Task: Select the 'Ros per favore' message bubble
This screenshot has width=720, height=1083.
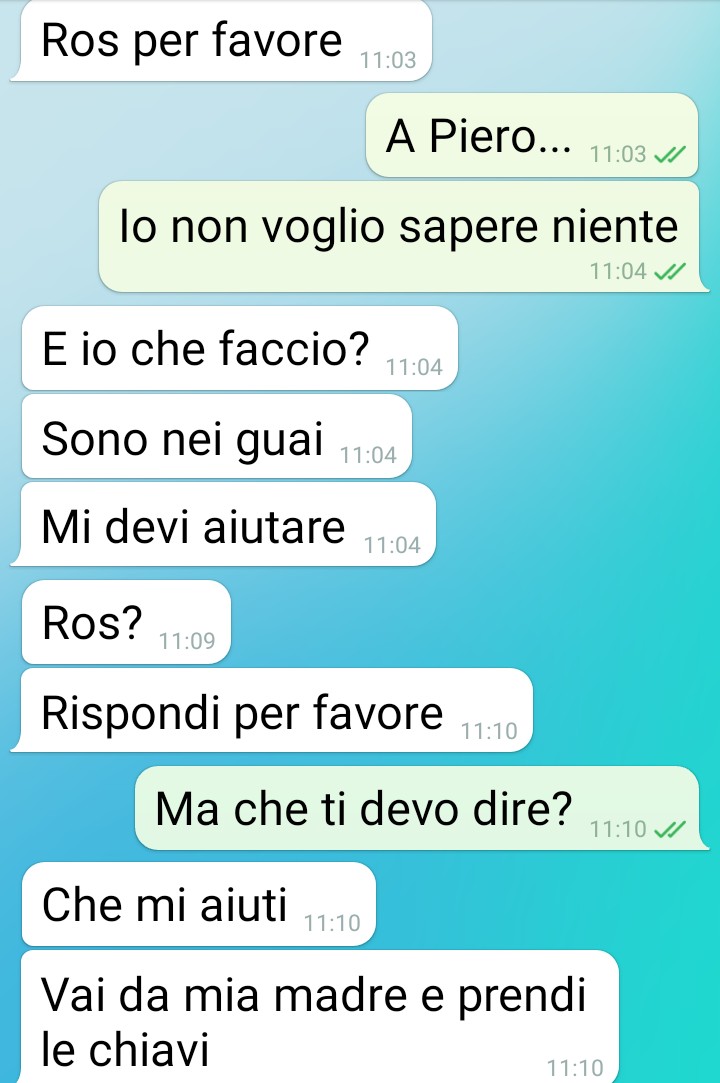Action: (x=221, y=41)
